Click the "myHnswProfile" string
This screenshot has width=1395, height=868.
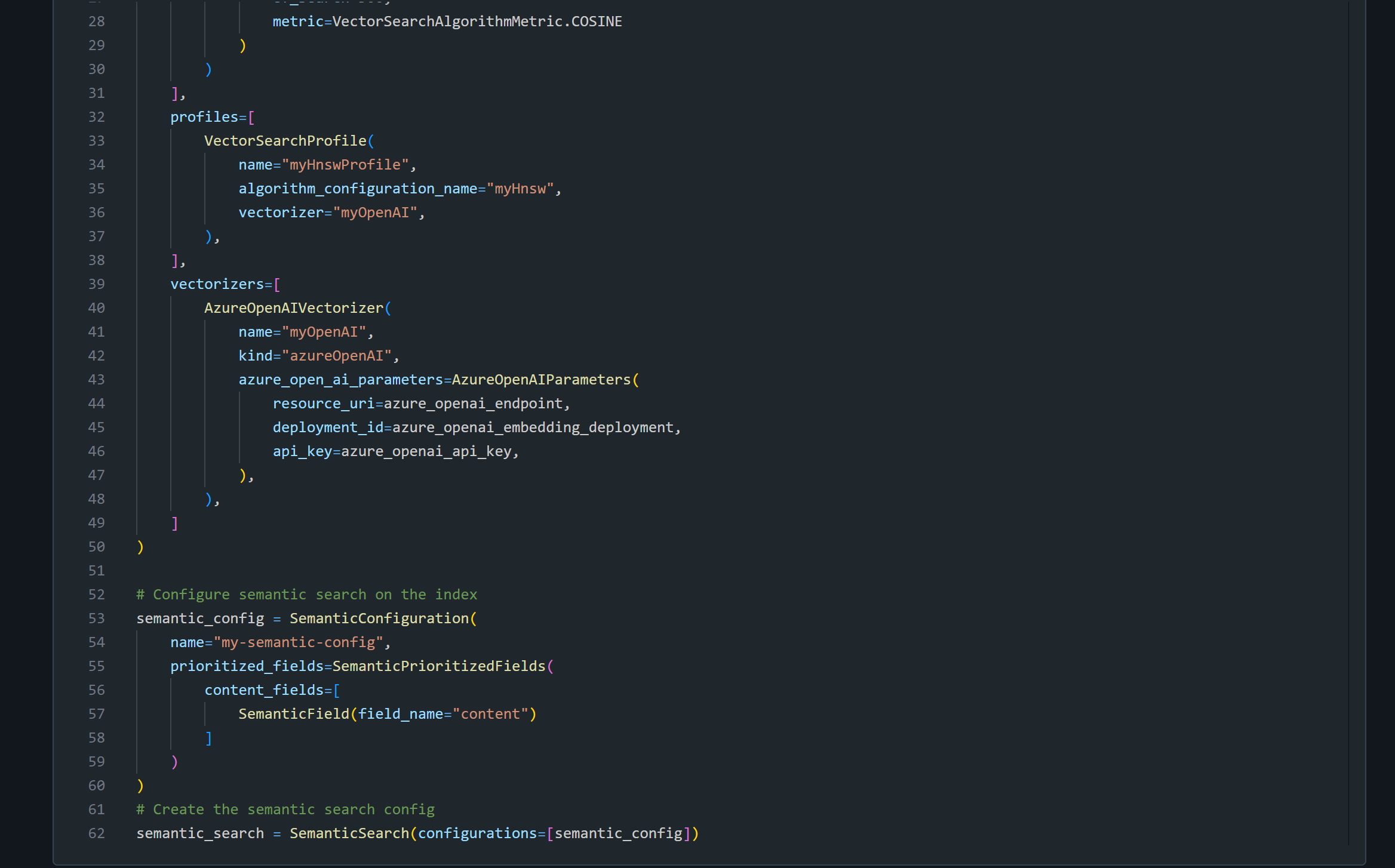point(345,165)
